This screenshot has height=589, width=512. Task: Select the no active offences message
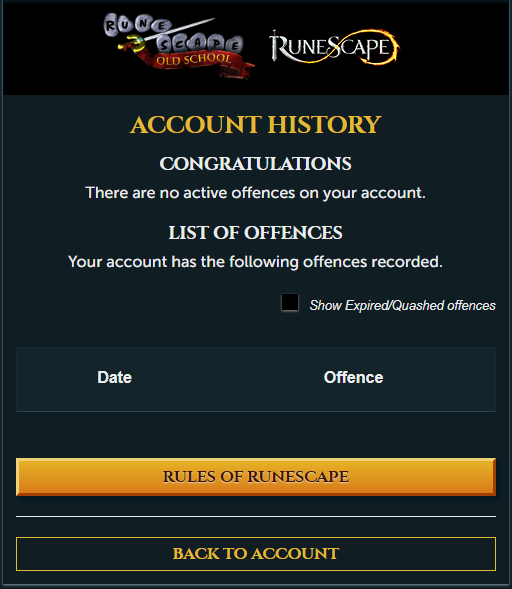(256, 193)
